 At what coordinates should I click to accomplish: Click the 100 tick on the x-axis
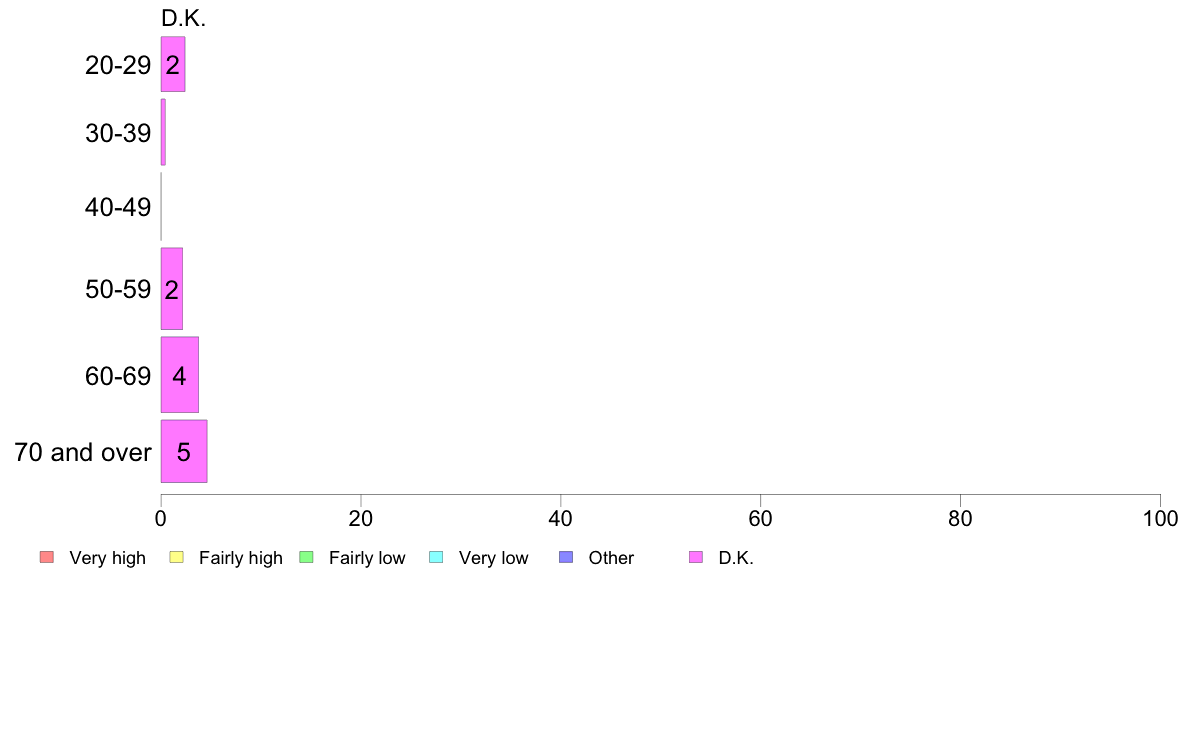click(1160, 518)
